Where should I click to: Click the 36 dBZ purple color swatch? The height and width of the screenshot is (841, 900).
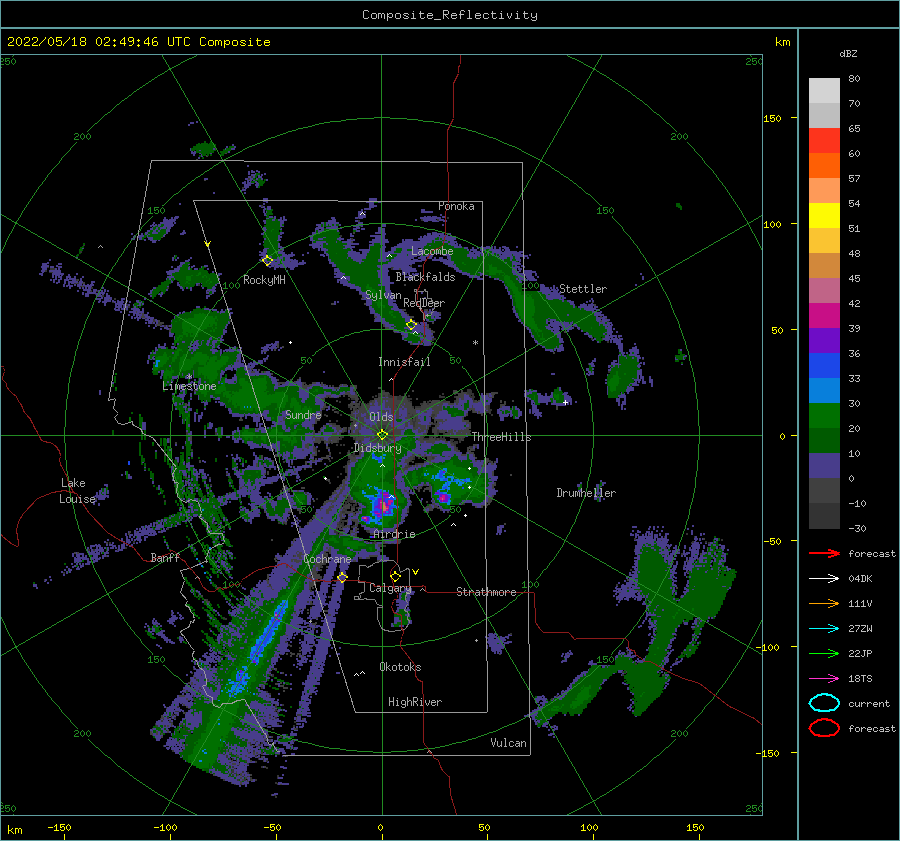824,340
